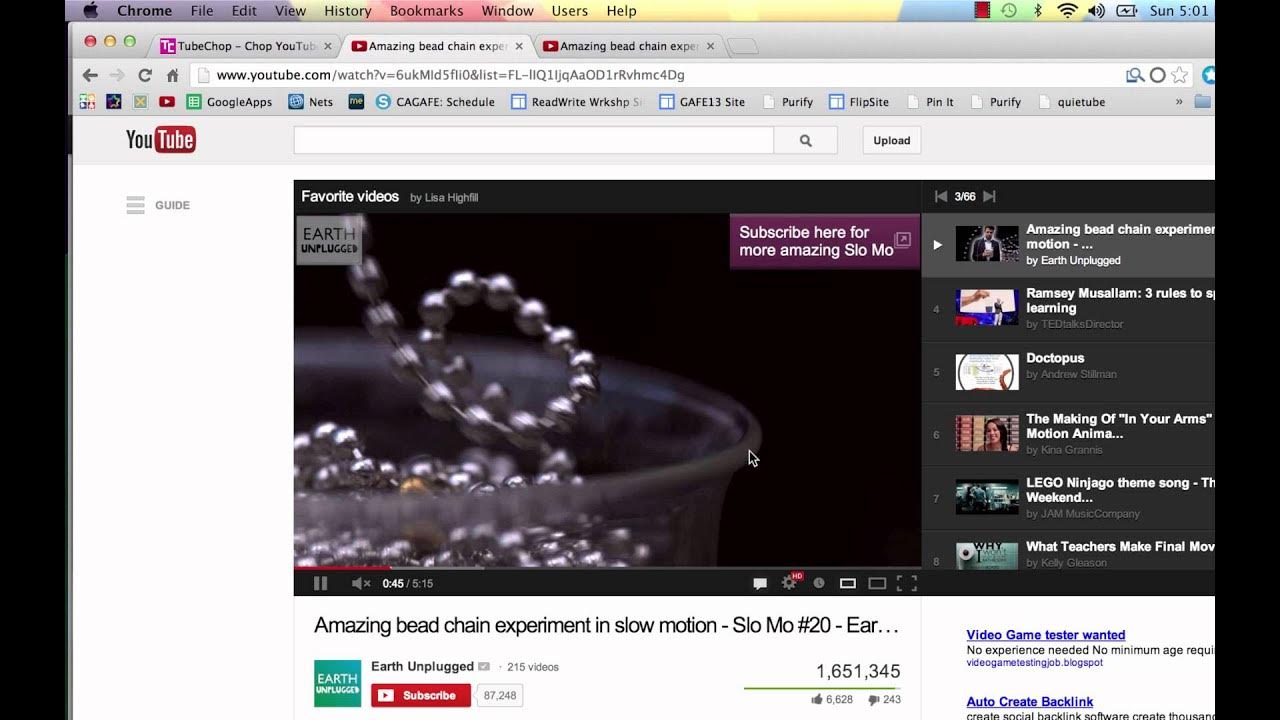
Task: Close the TubeChop tab
Action: click(x=328, y=46)
